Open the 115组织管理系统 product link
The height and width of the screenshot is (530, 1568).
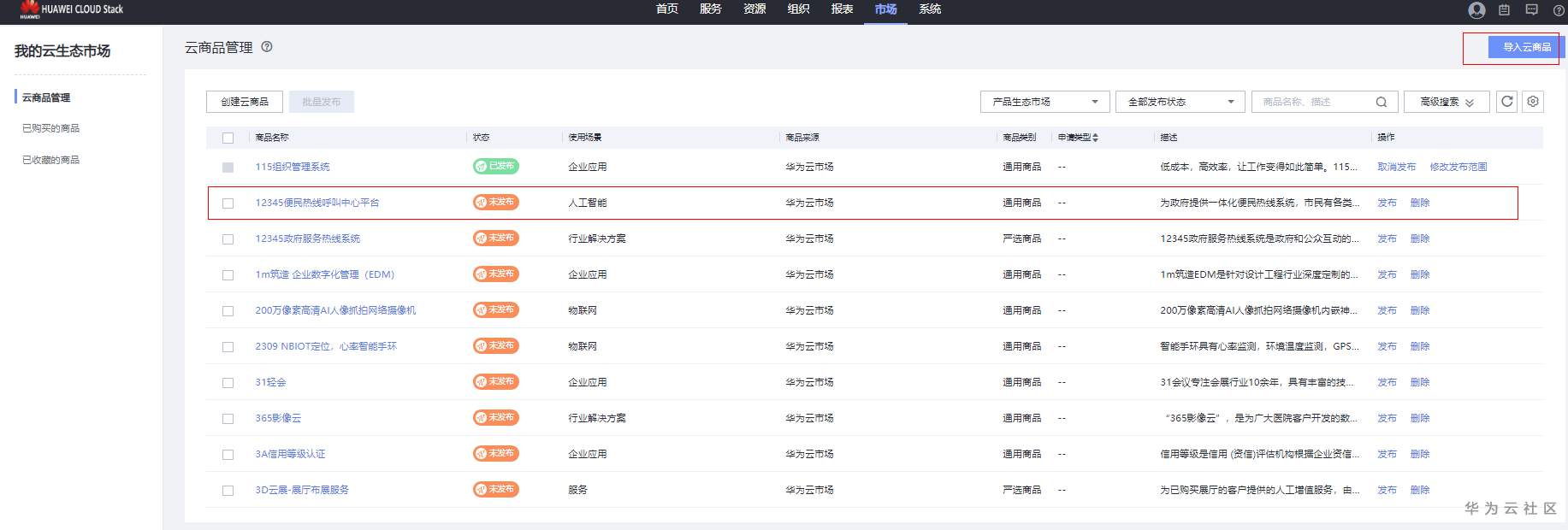tap(293, 167)
